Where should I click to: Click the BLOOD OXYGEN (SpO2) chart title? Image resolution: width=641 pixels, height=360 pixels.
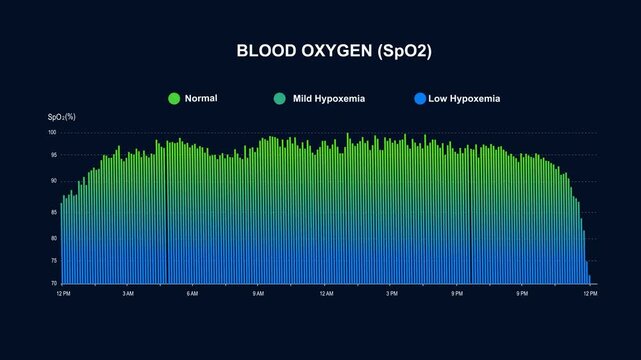[x=334, y=51]
